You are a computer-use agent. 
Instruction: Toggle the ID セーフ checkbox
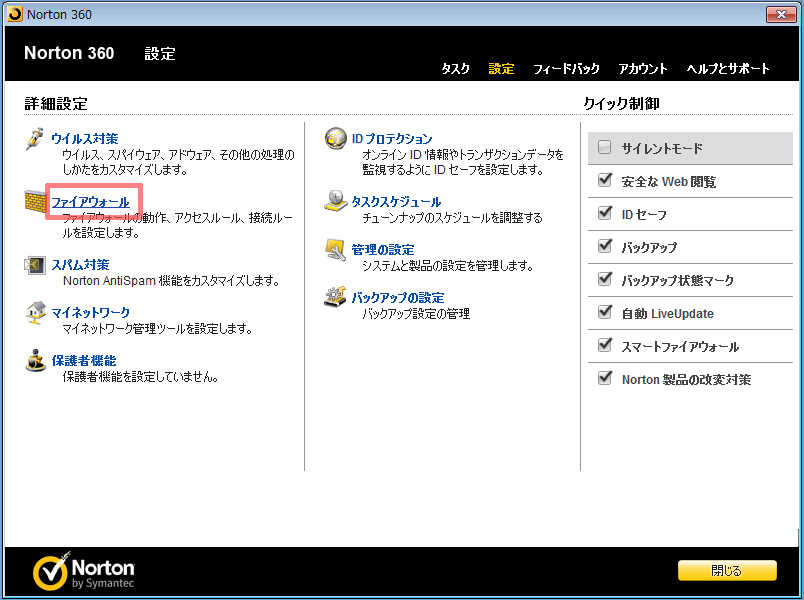(605, 213)
